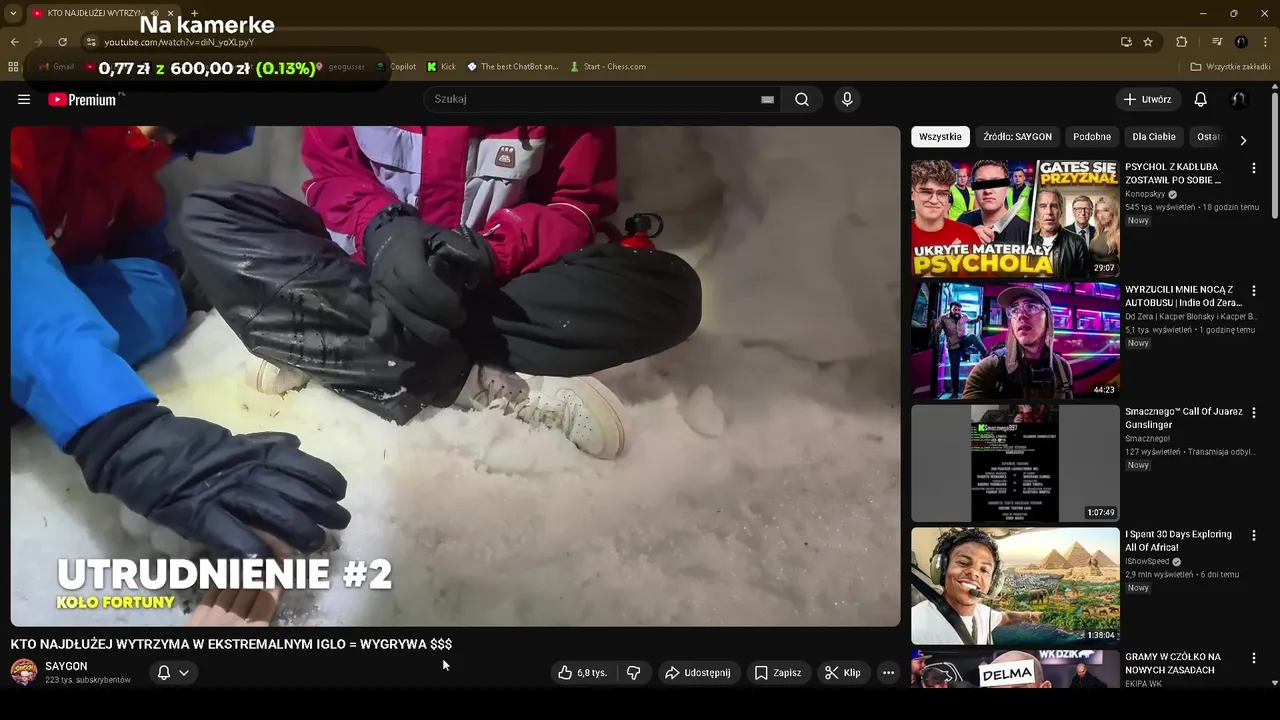Viewport: 1280px width, 720px height.
Task: Open SAYGON channel avatar
Action: (x=24, y=672)
